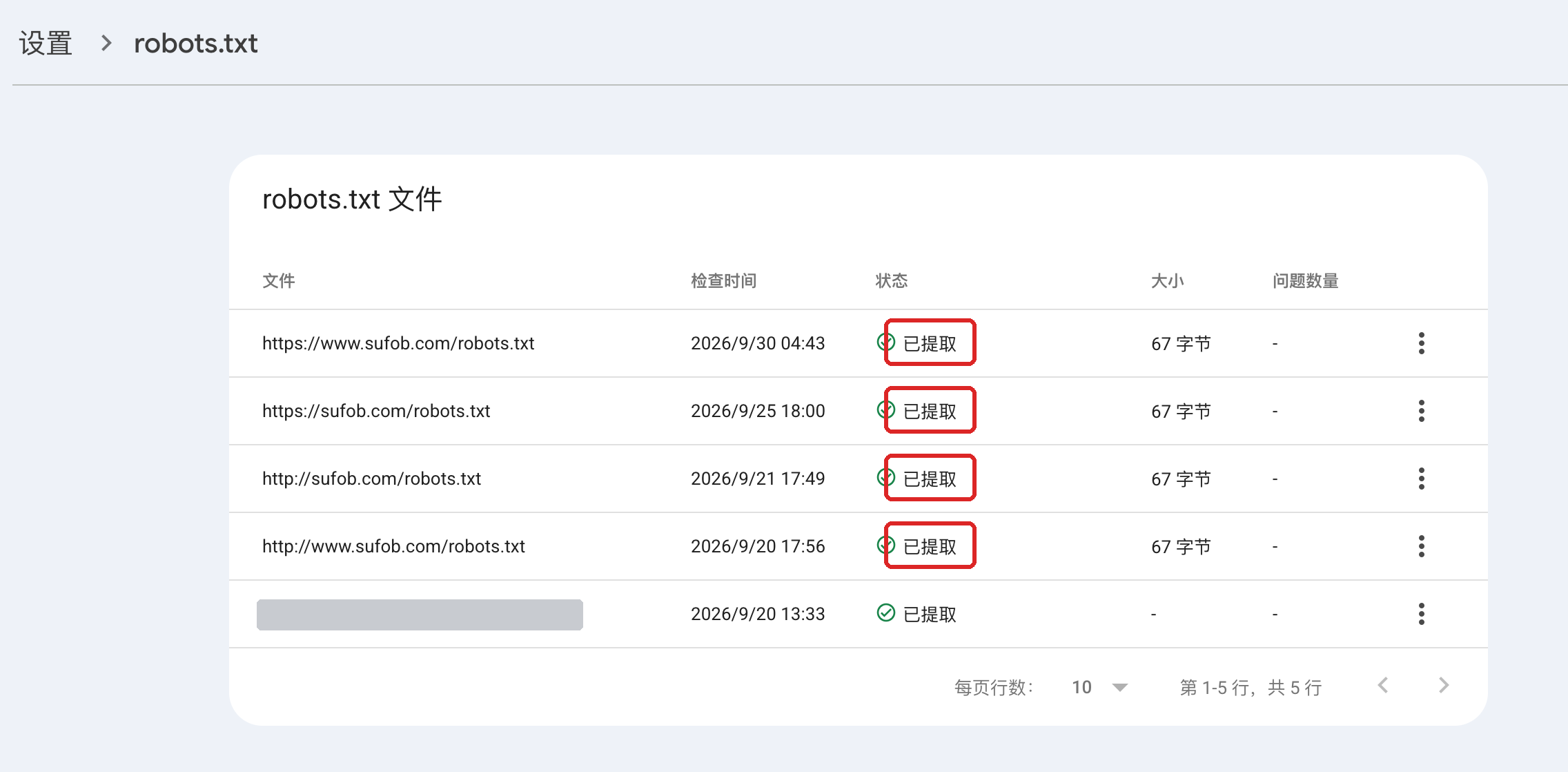Select the https://sufob.com/robots.txt file row
This screenshot has height=772, width=1568.
[x=858, y=411]
